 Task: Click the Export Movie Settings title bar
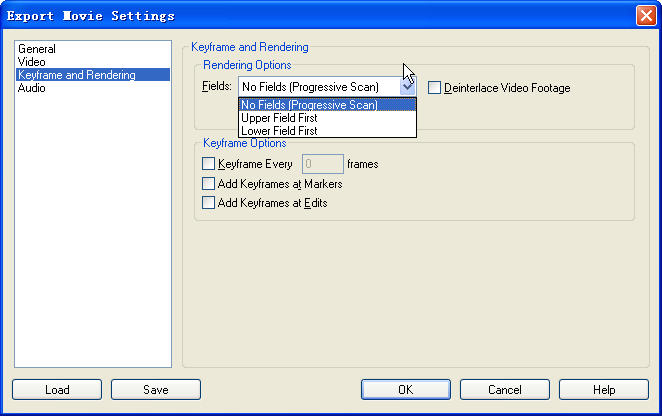pos(317,16)
